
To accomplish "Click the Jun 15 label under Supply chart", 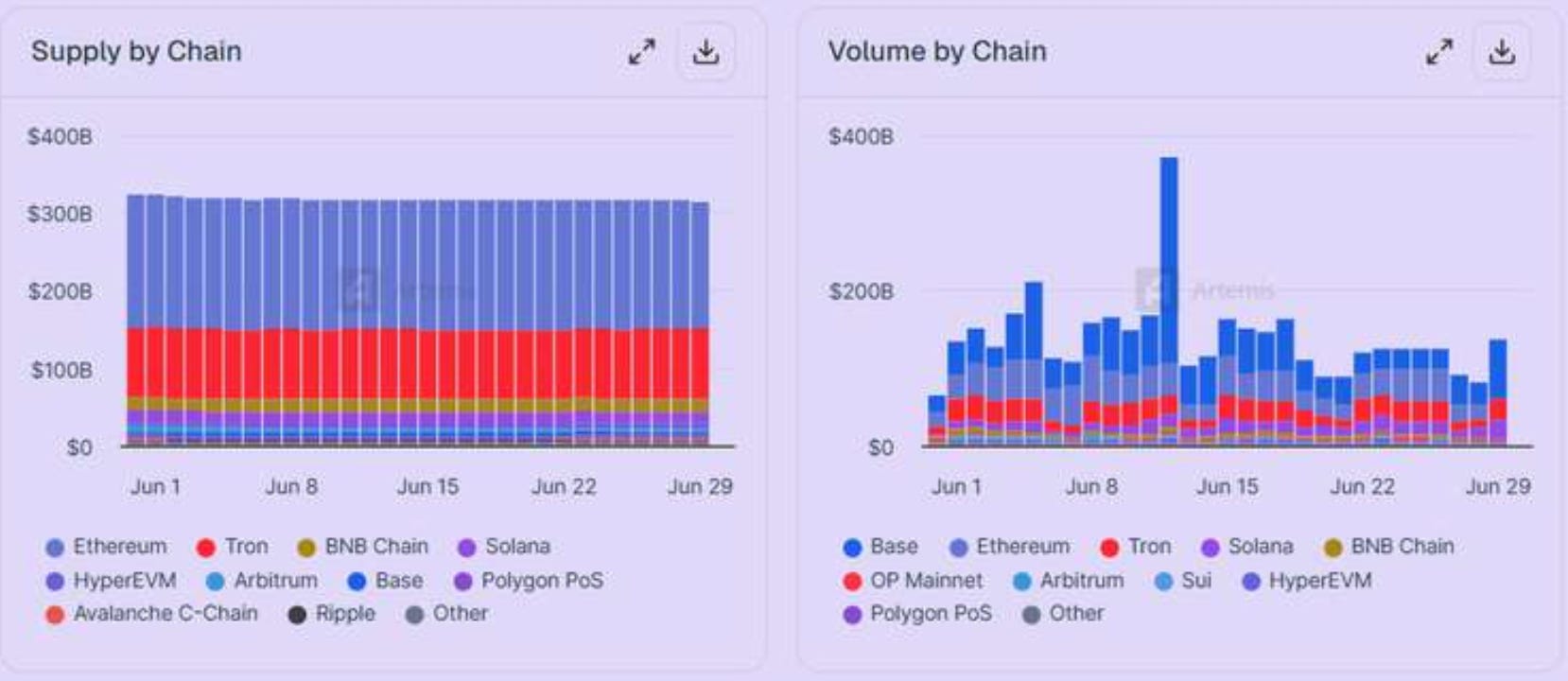I will (x=427, y=487).
